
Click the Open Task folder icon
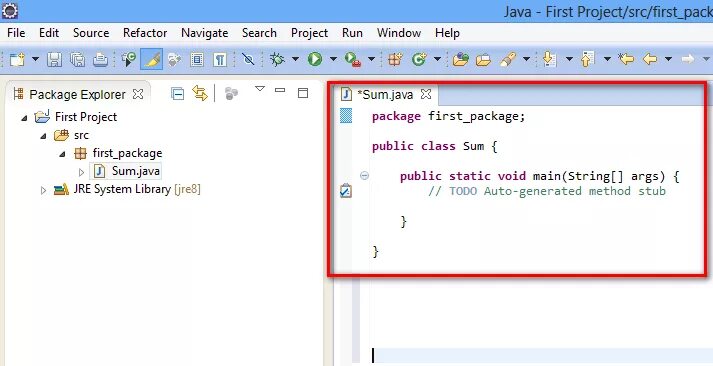(483, 60)
